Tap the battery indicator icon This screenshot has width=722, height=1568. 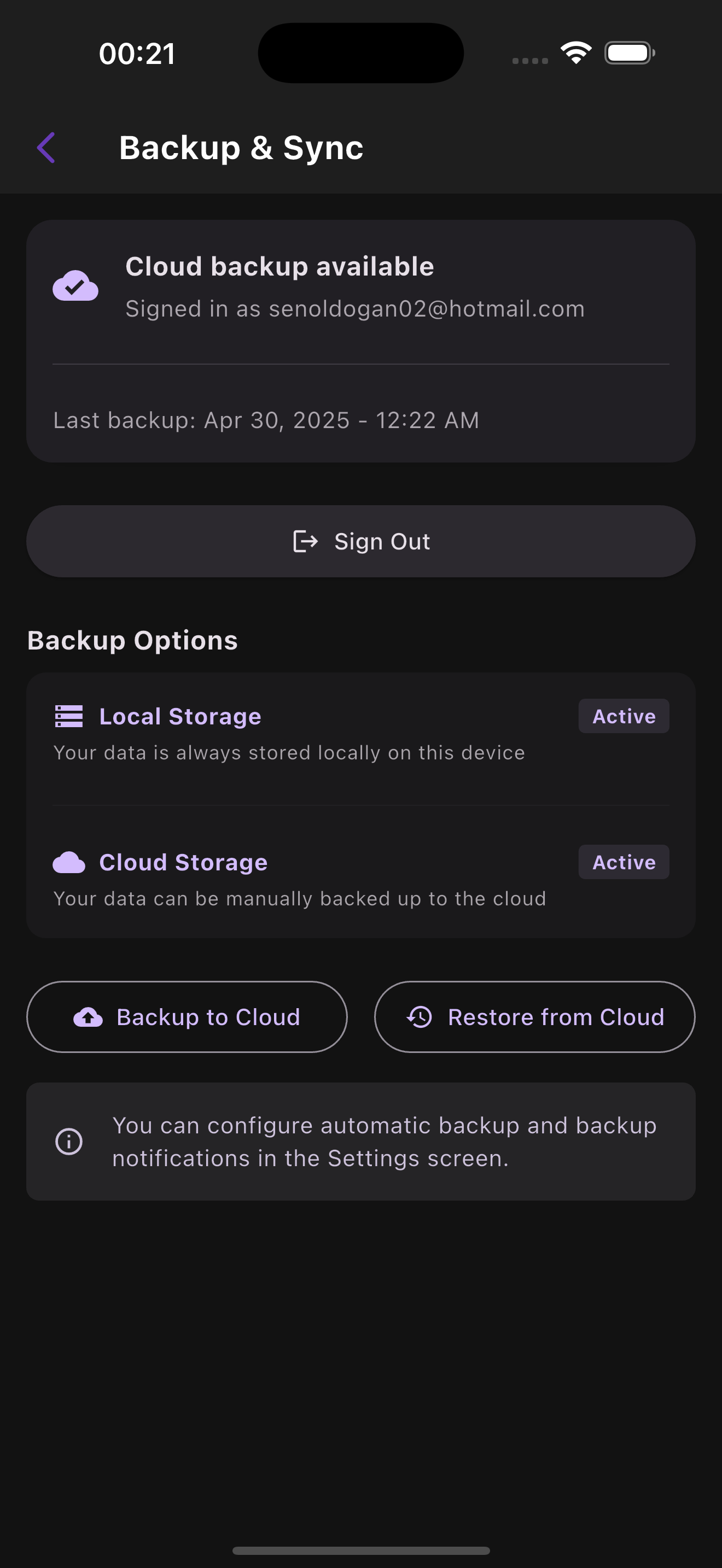[x=630, y=53]
